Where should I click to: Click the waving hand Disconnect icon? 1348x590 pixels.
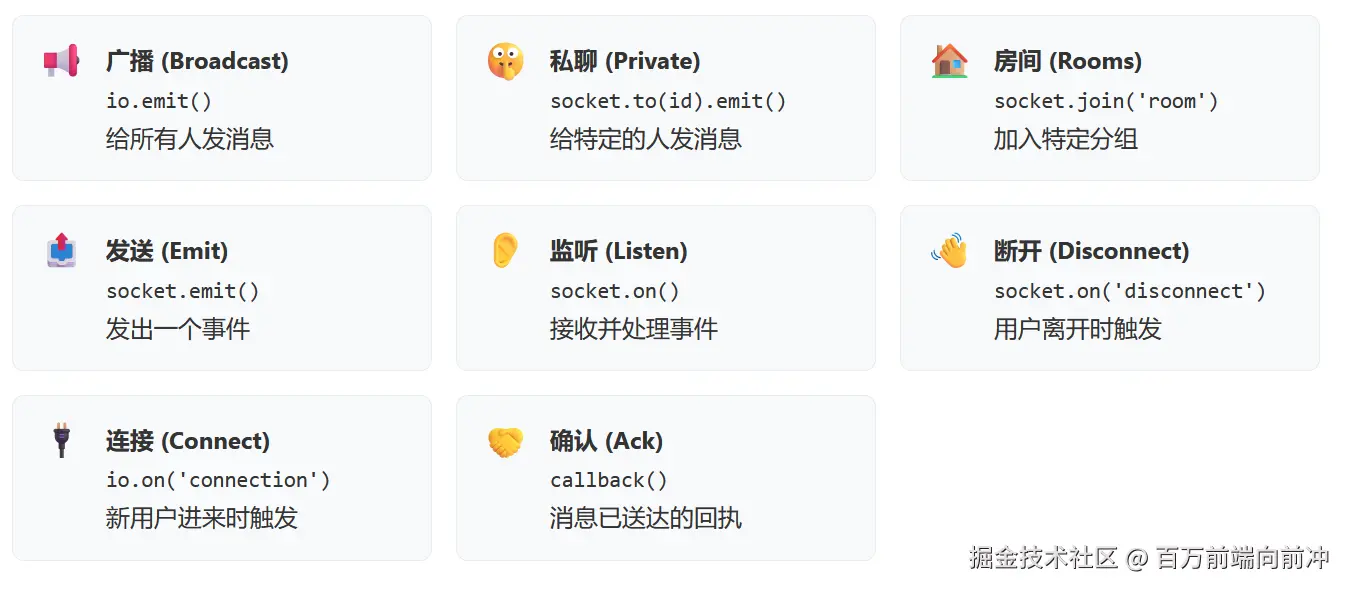point(949,250)
